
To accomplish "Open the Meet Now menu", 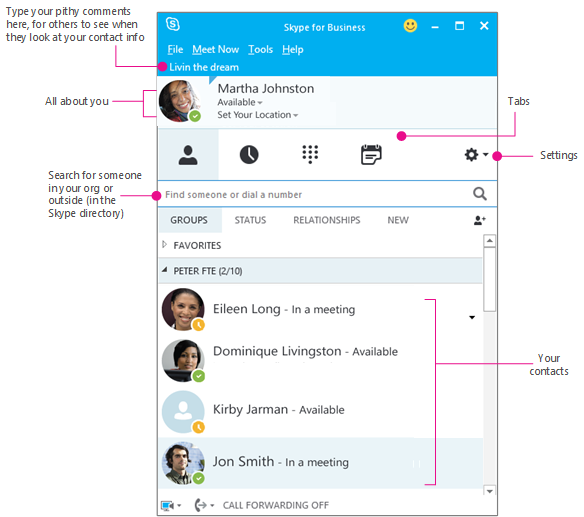I will coord(216,49).
